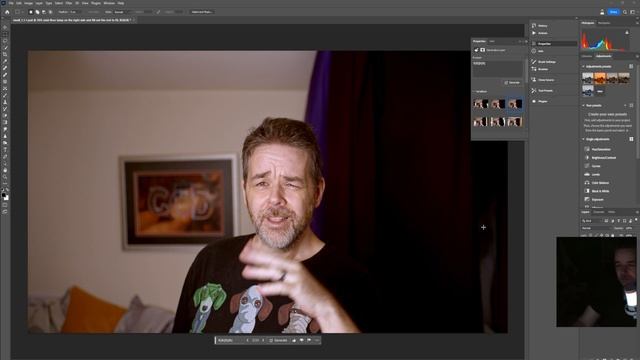The image size is (640, 360).
Task: Open more options in contextual task bar
Action: [317, 340]
